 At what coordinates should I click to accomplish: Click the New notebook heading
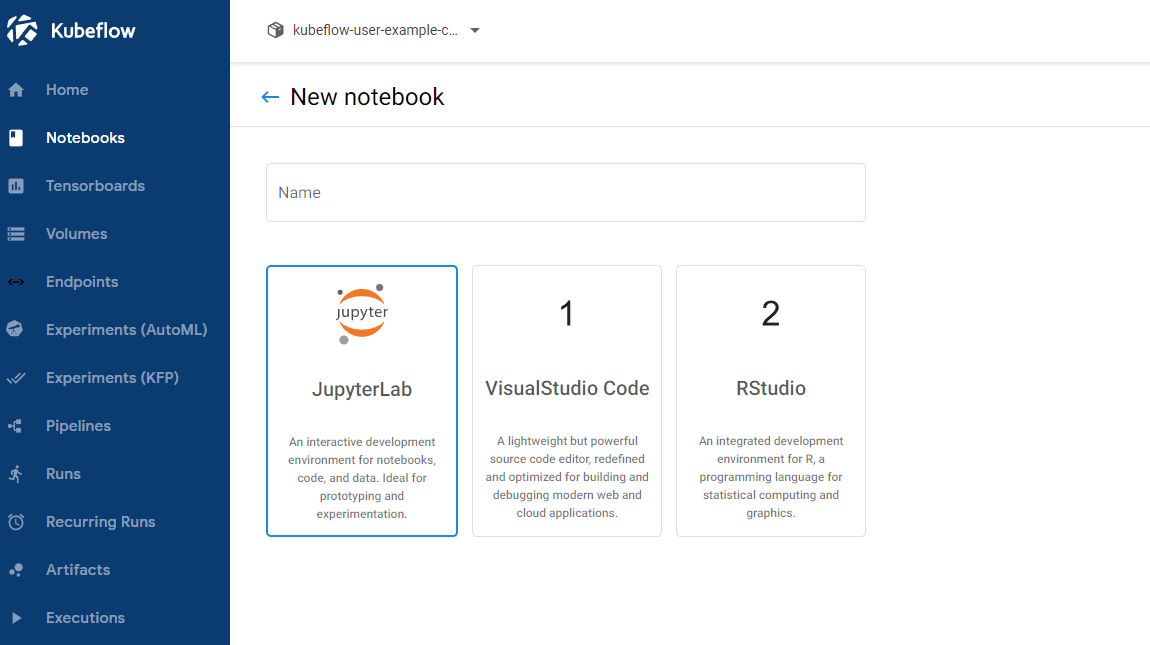click(x=367, y=97)
